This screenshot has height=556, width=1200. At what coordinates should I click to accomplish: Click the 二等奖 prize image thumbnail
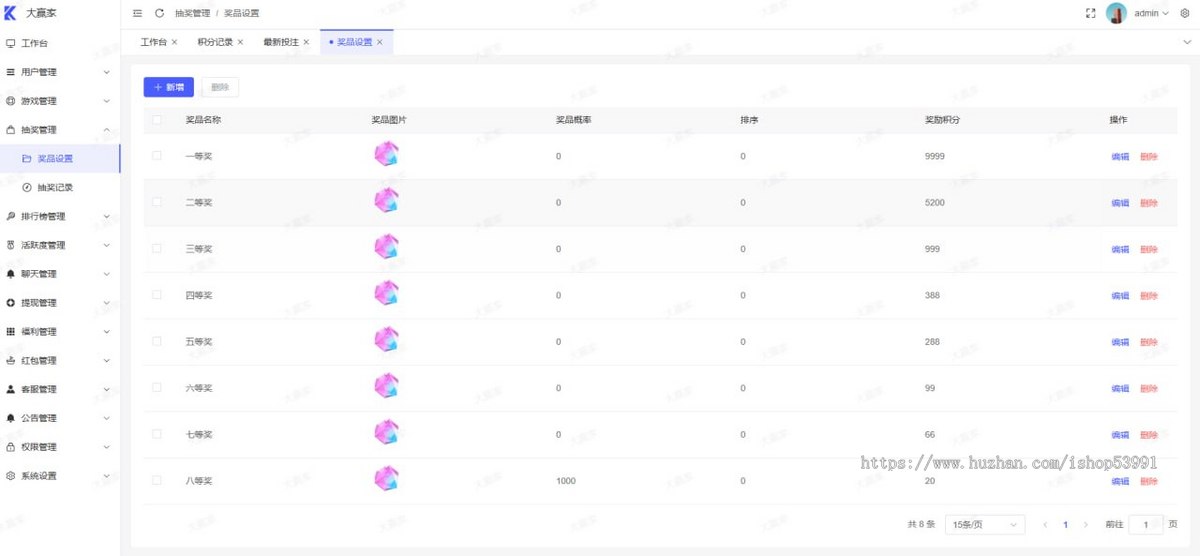pos(386,201)
